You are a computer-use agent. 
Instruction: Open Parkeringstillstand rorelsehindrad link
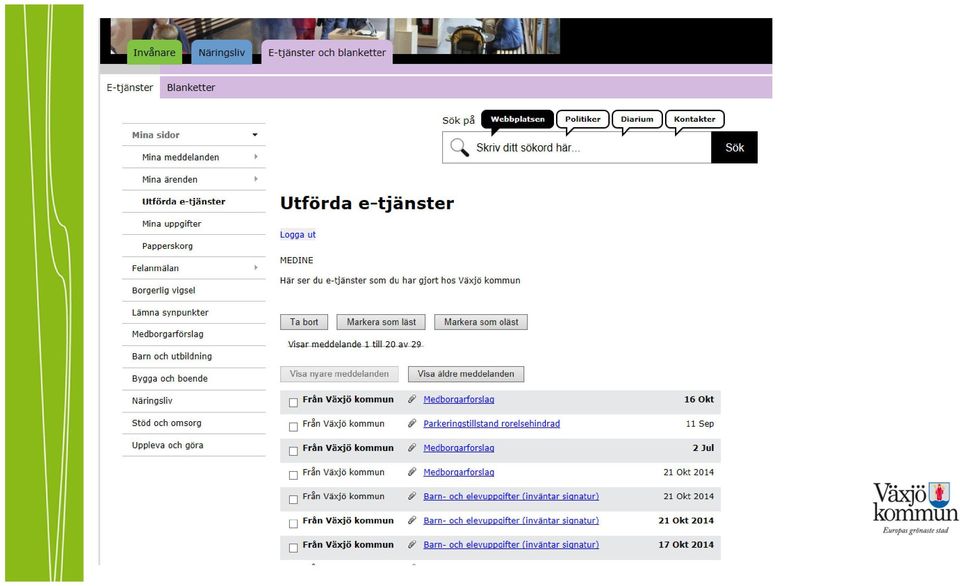(492, 424)
